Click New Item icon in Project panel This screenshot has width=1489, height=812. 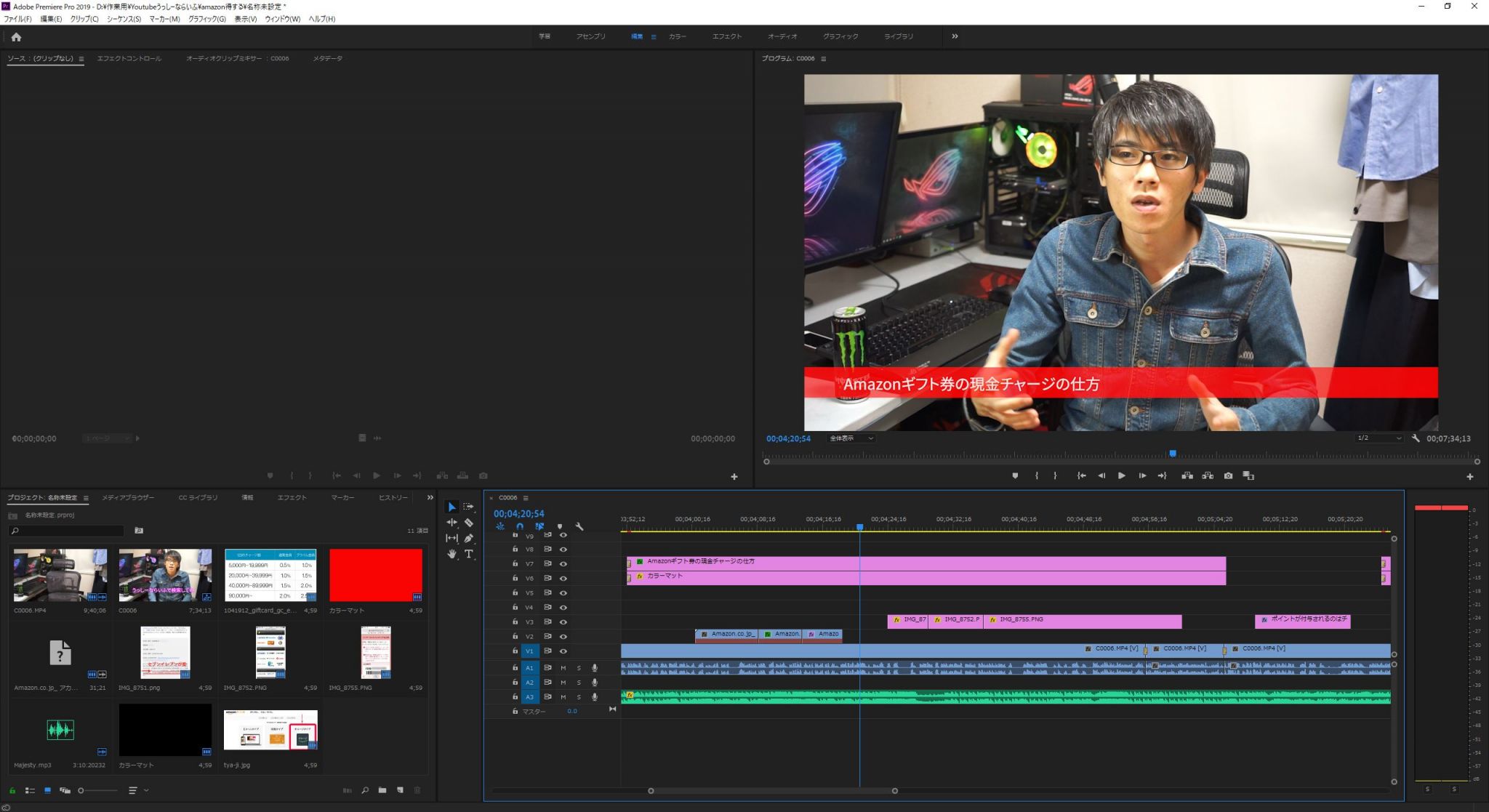click(x=400, y=790)
